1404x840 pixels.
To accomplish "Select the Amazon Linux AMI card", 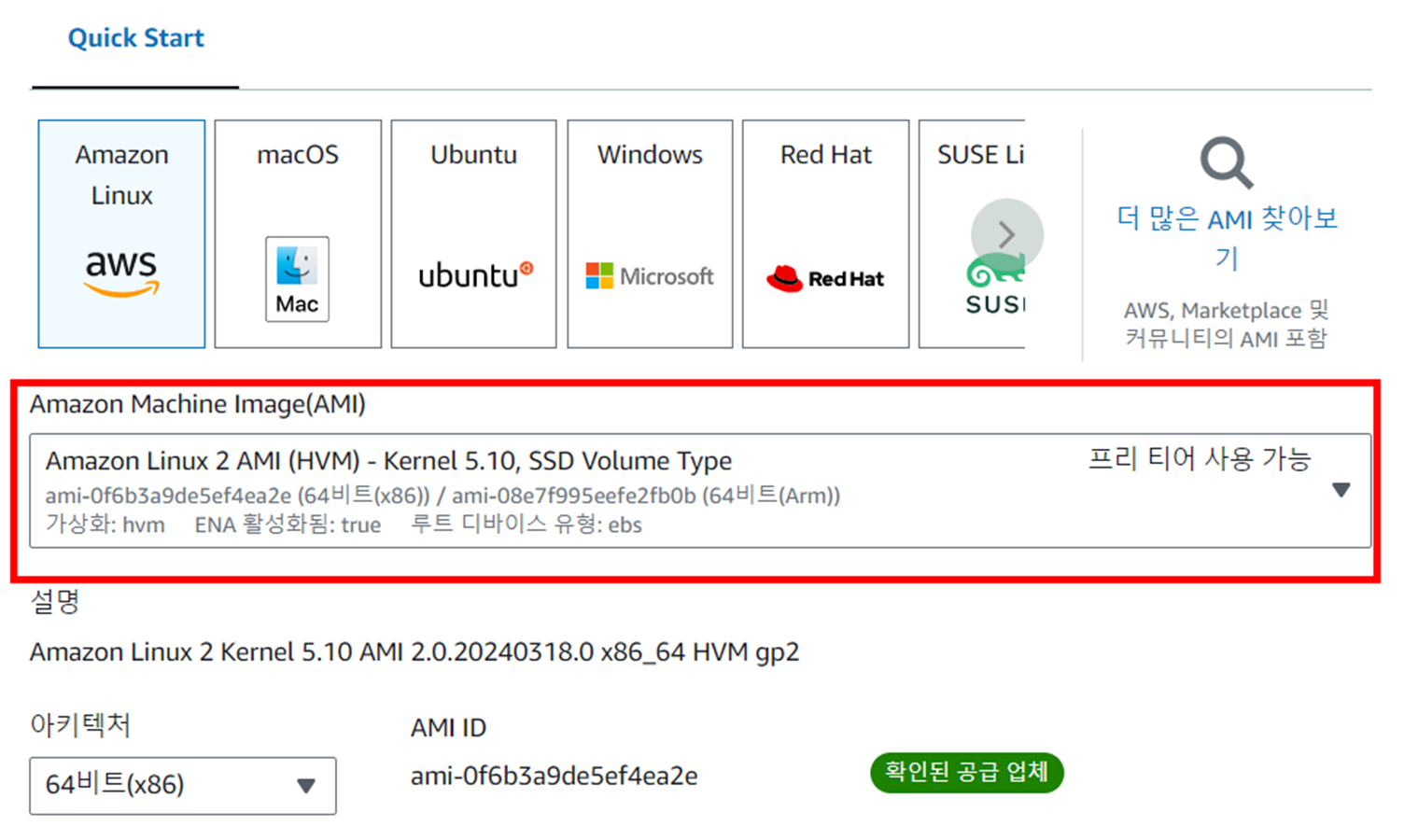I will 121,233.
